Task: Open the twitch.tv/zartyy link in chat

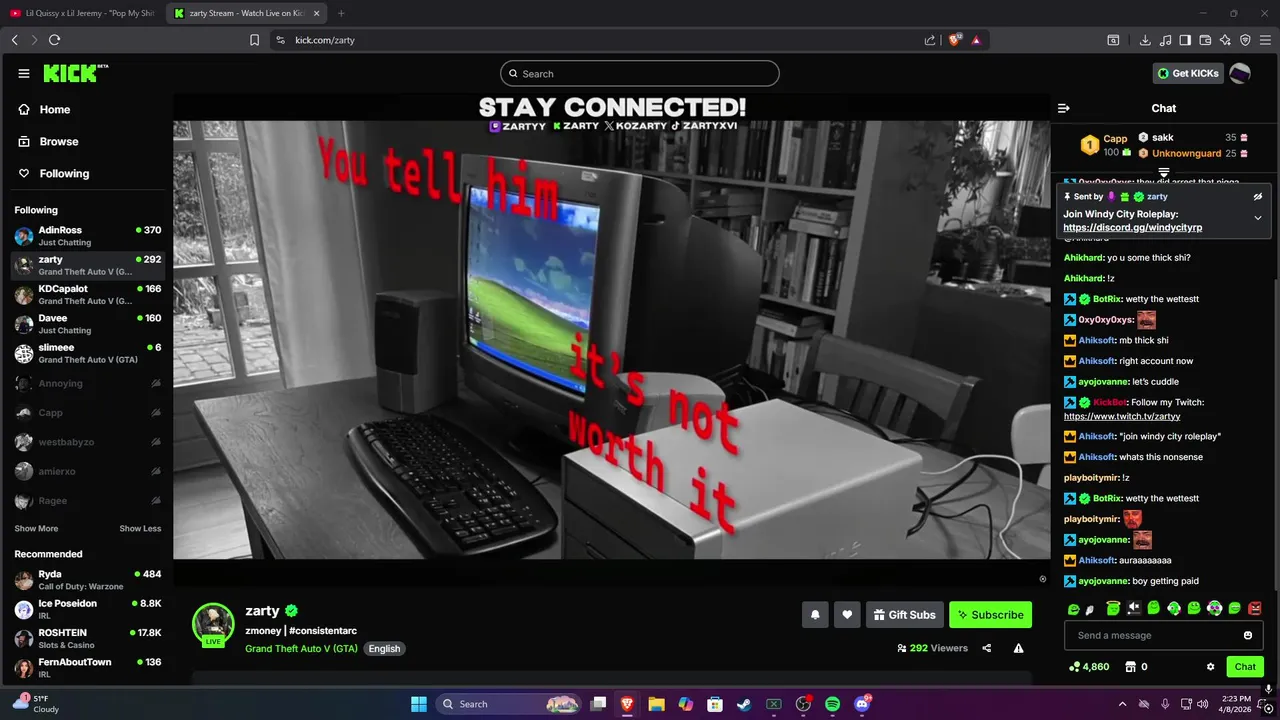Action: pos(1122,416)
